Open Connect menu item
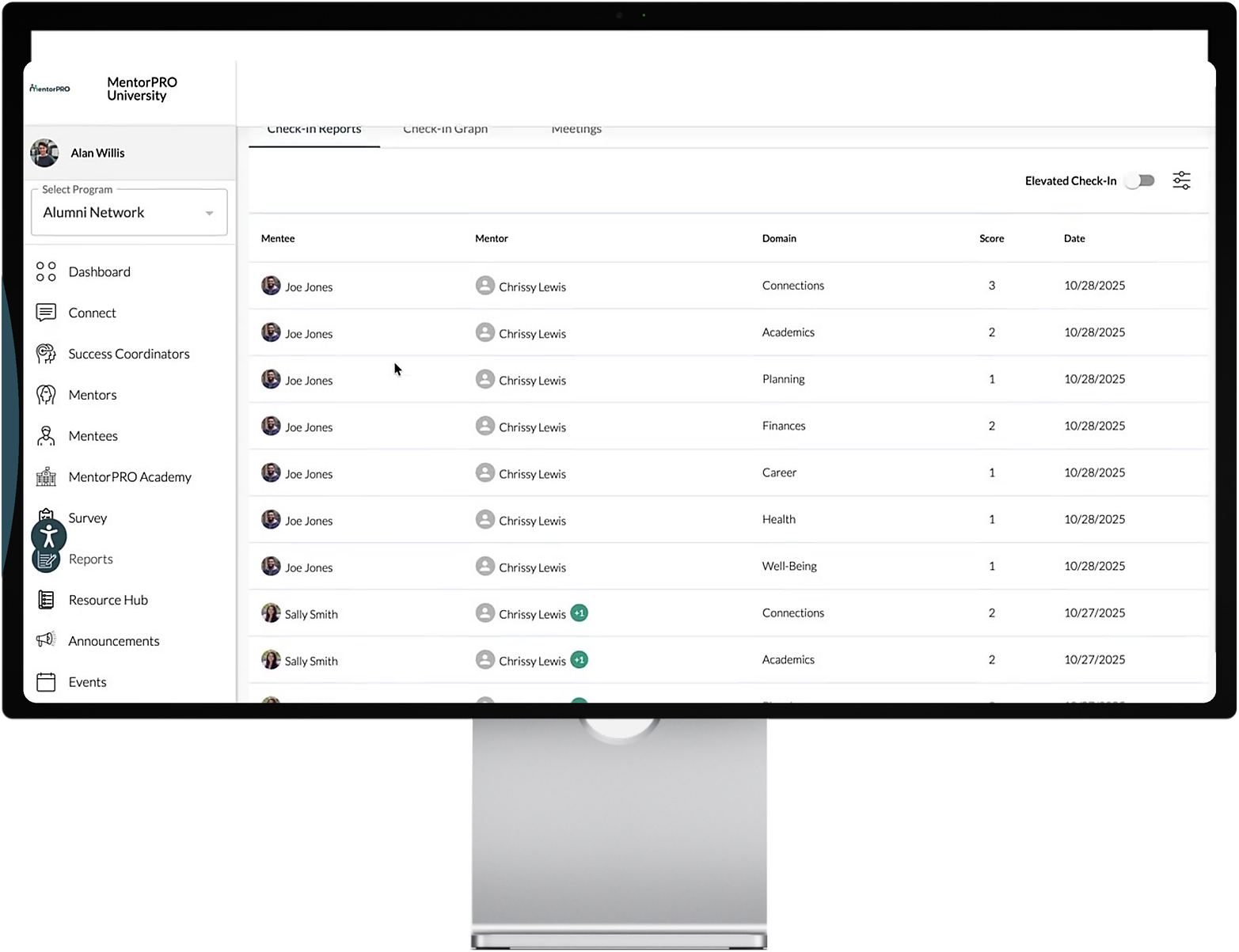Image resolution: width=1239 pixels, height=952 pixels. 93,313
